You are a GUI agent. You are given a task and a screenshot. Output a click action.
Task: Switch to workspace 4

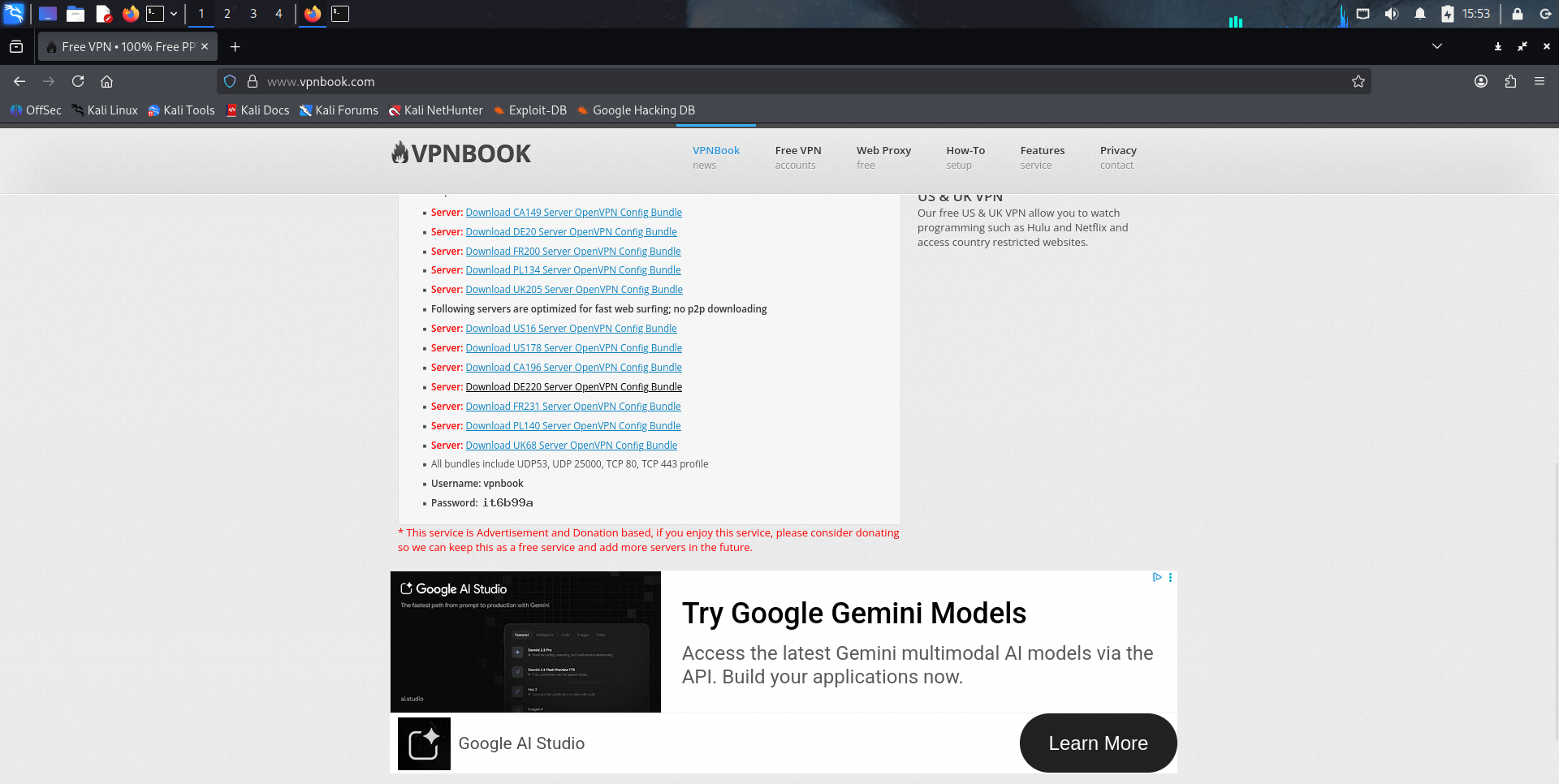click(279, 14)
